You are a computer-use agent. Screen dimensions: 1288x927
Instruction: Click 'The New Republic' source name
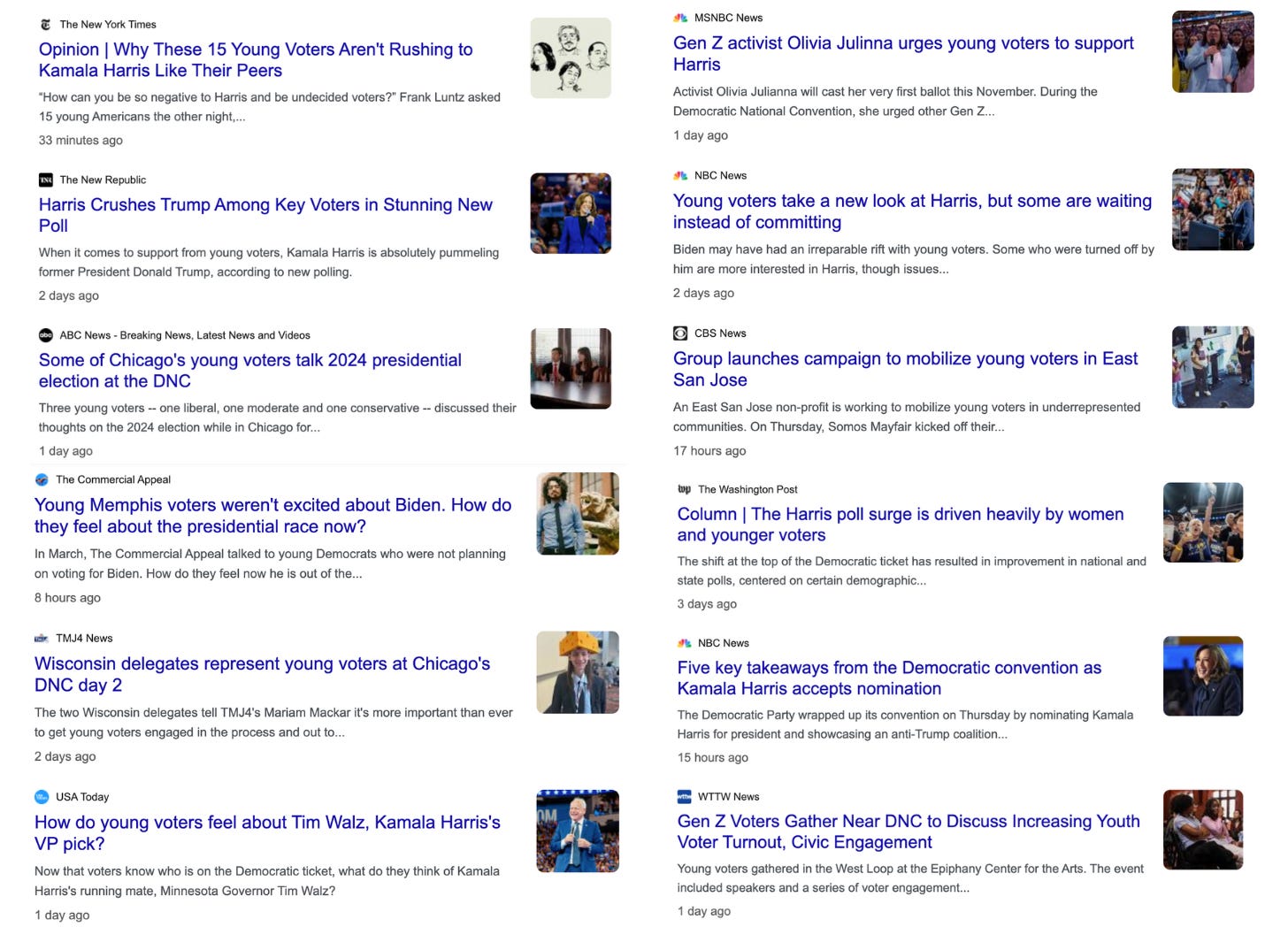click(x=103, y=180)
